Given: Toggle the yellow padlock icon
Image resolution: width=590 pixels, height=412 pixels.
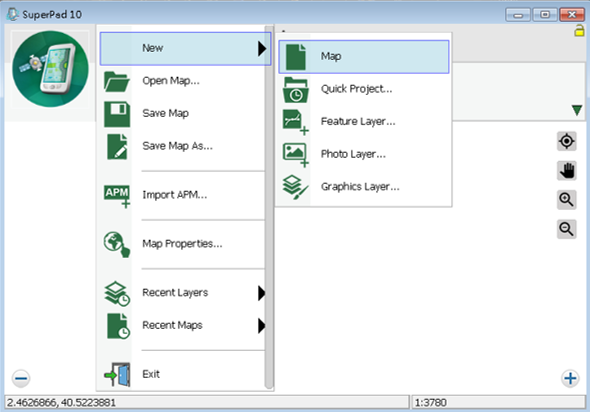Looking at the screenshot, I should tap(579, 31).
